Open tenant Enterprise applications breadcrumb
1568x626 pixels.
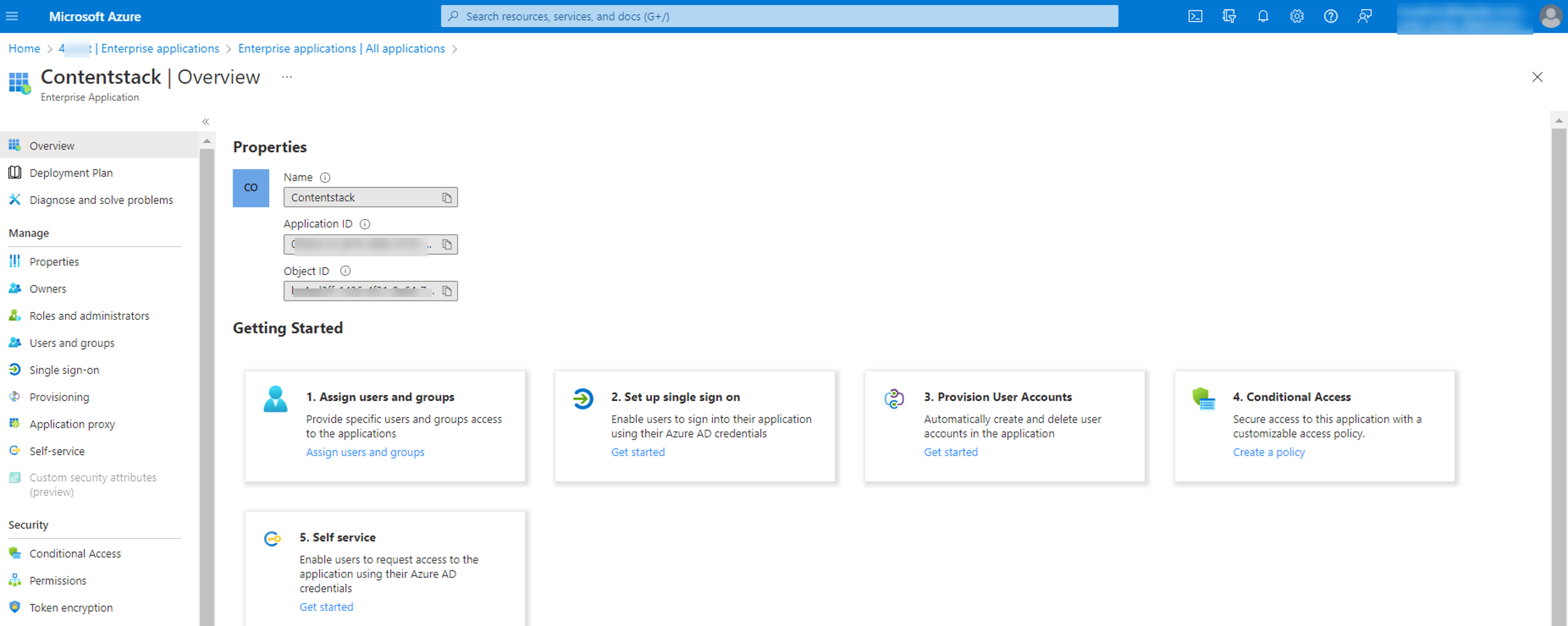tap(139, 49)
